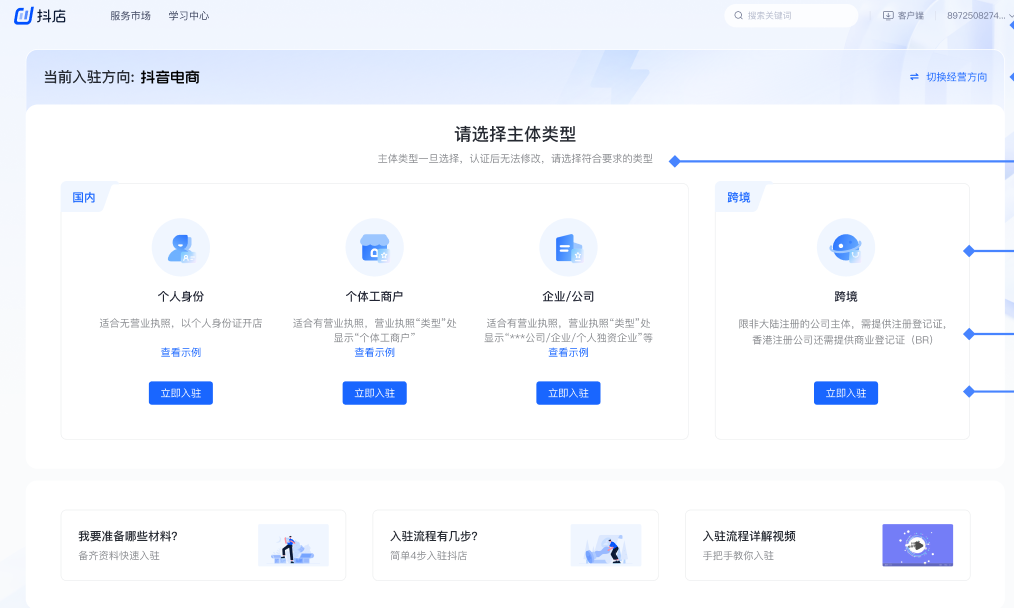Click the 个人身份 title text
The image size is (1014, 608).
181,296
